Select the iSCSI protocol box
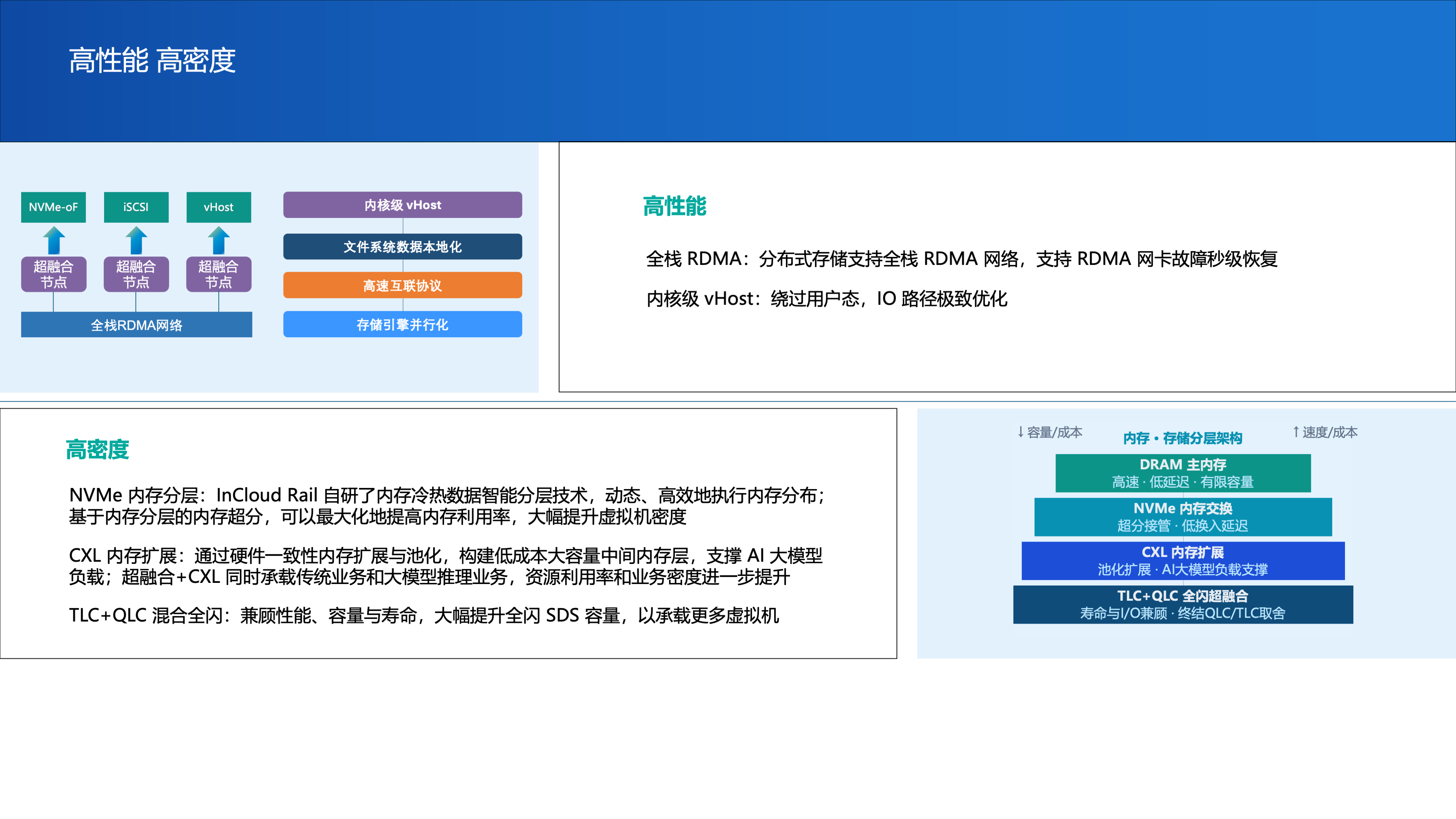This screenshot has width=1456, height=819. [136, 207]
